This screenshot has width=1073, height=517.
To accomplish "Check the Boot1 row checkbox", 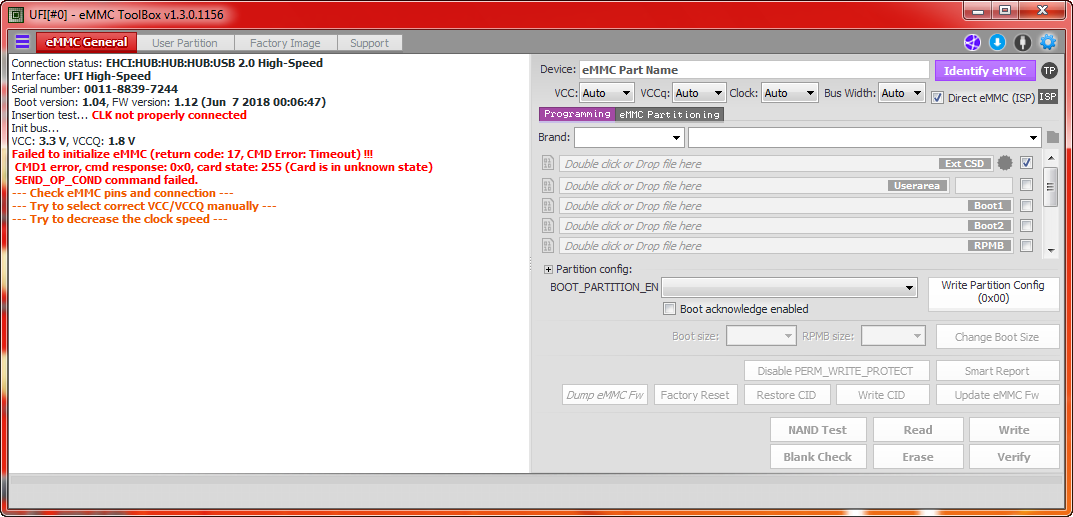I will (x=1026, y=205).
